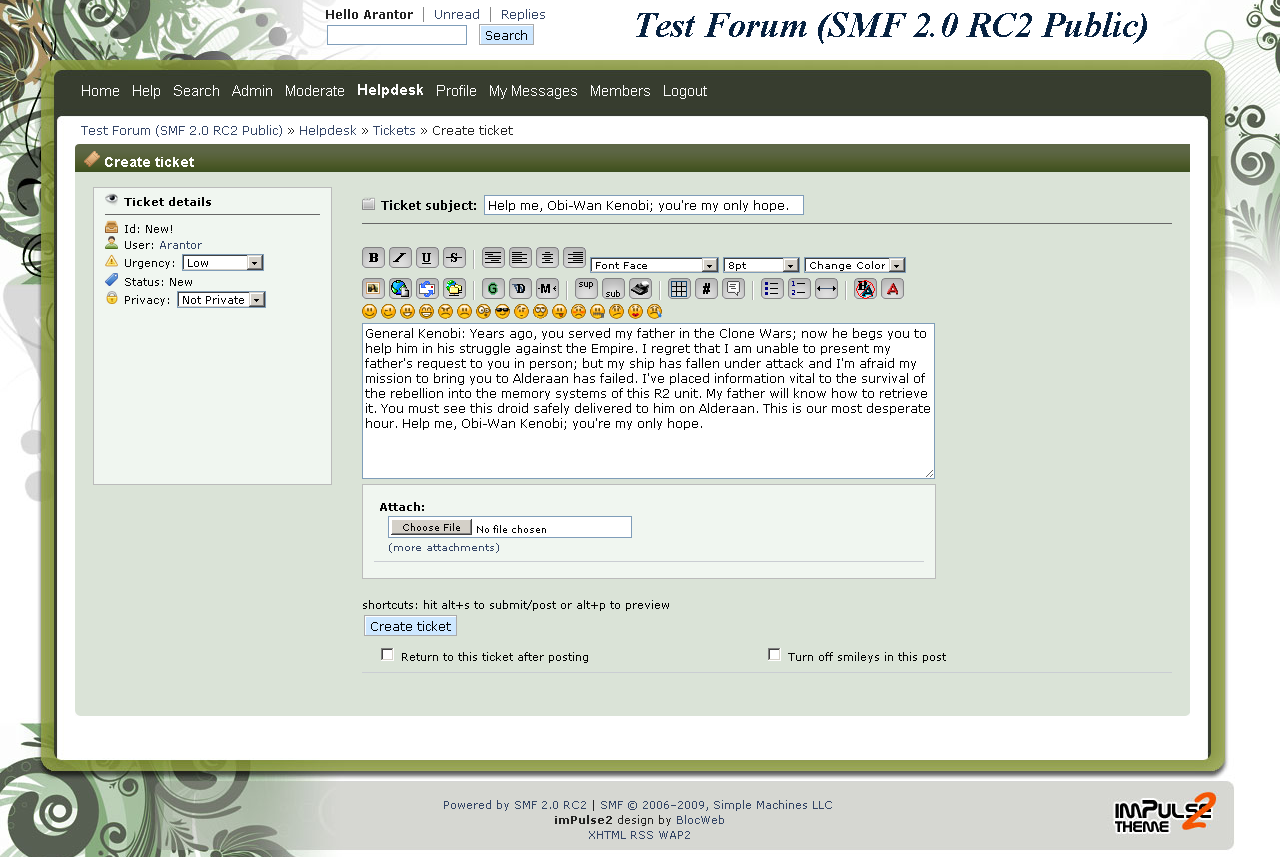
Task: Open Arantor's user profile link
Action: pyautogui.click(x=180, y=245)
